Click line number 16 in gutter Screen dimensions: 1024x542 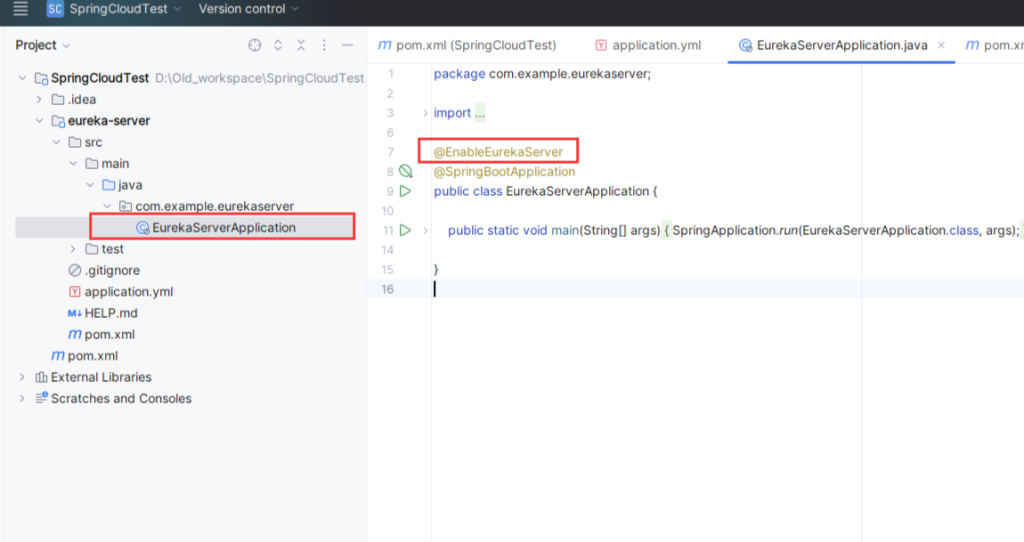tap(387, 289)
